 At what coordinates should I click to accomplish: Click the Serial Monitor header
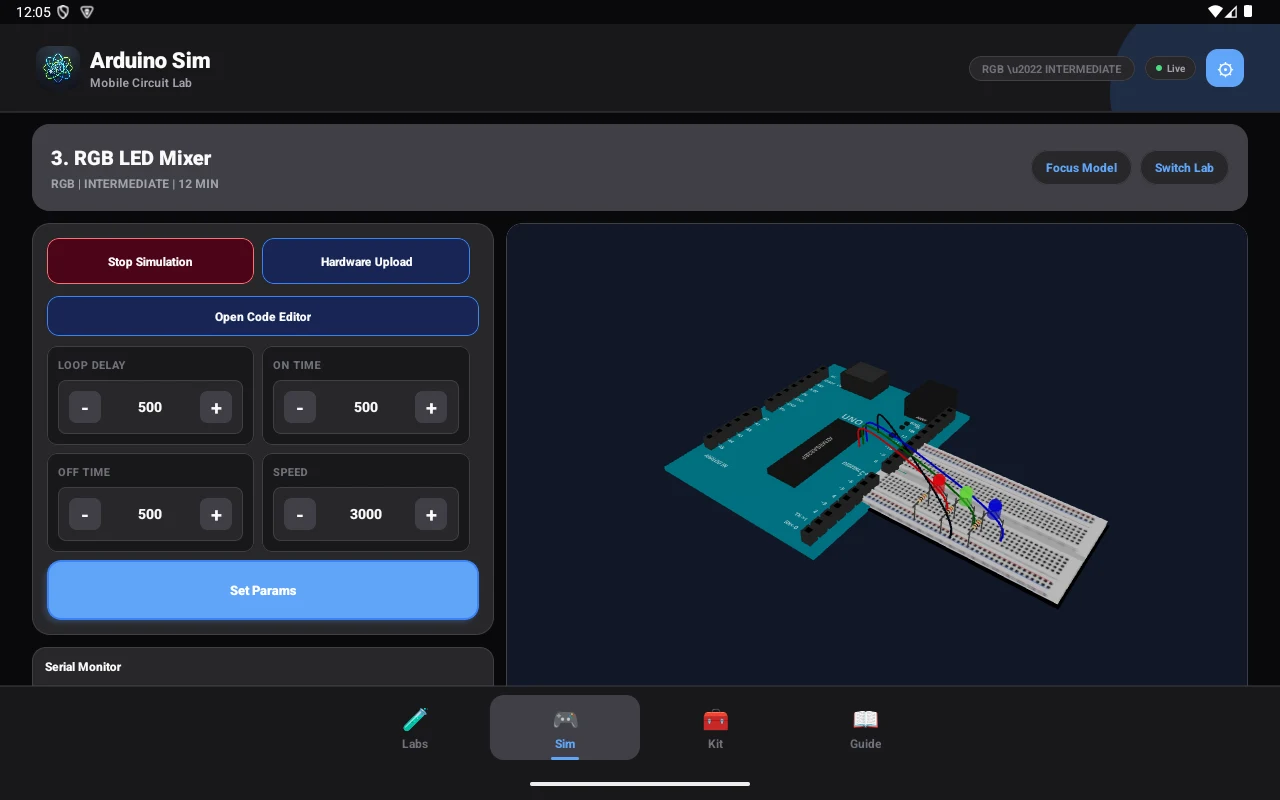(83, 666)
